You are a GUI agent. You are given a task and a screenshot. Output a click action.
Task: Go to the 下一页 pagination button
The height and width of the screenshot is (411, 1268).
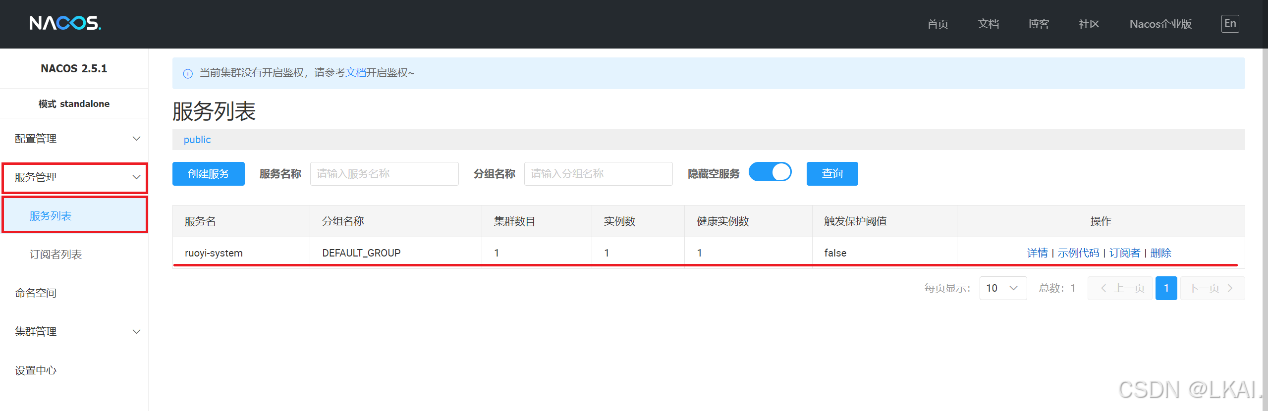click(1213, 288)
